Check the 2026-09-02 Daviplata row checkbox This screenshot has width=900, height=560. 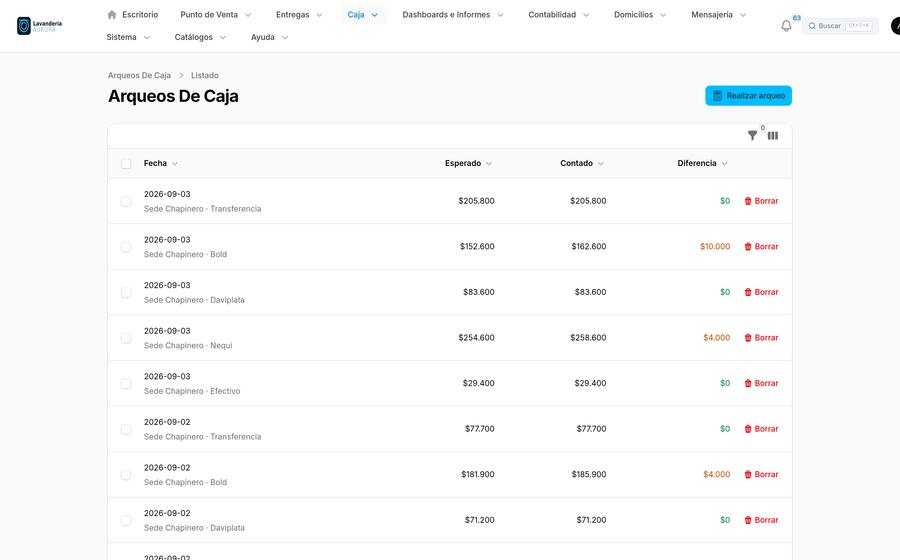[126, 520]
